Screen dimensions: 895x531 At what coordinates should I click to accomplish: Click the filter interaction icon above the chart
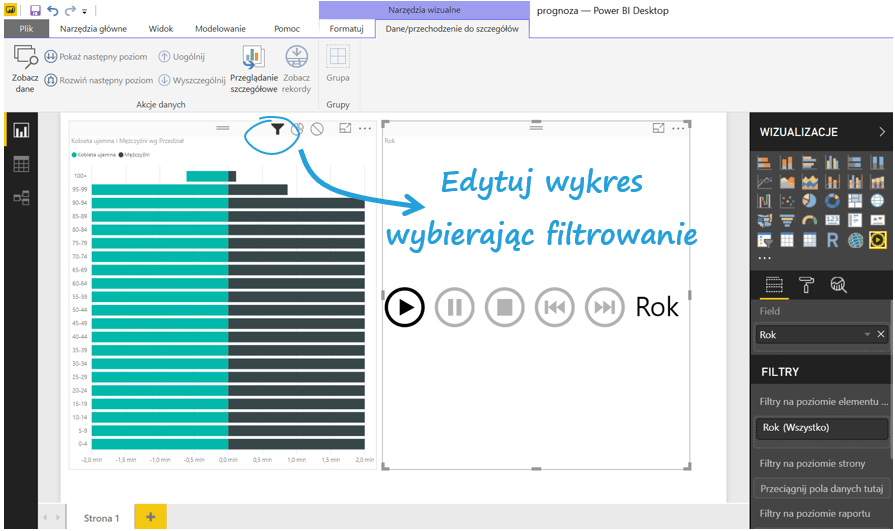pyautogui.click(x=277, y=129)
